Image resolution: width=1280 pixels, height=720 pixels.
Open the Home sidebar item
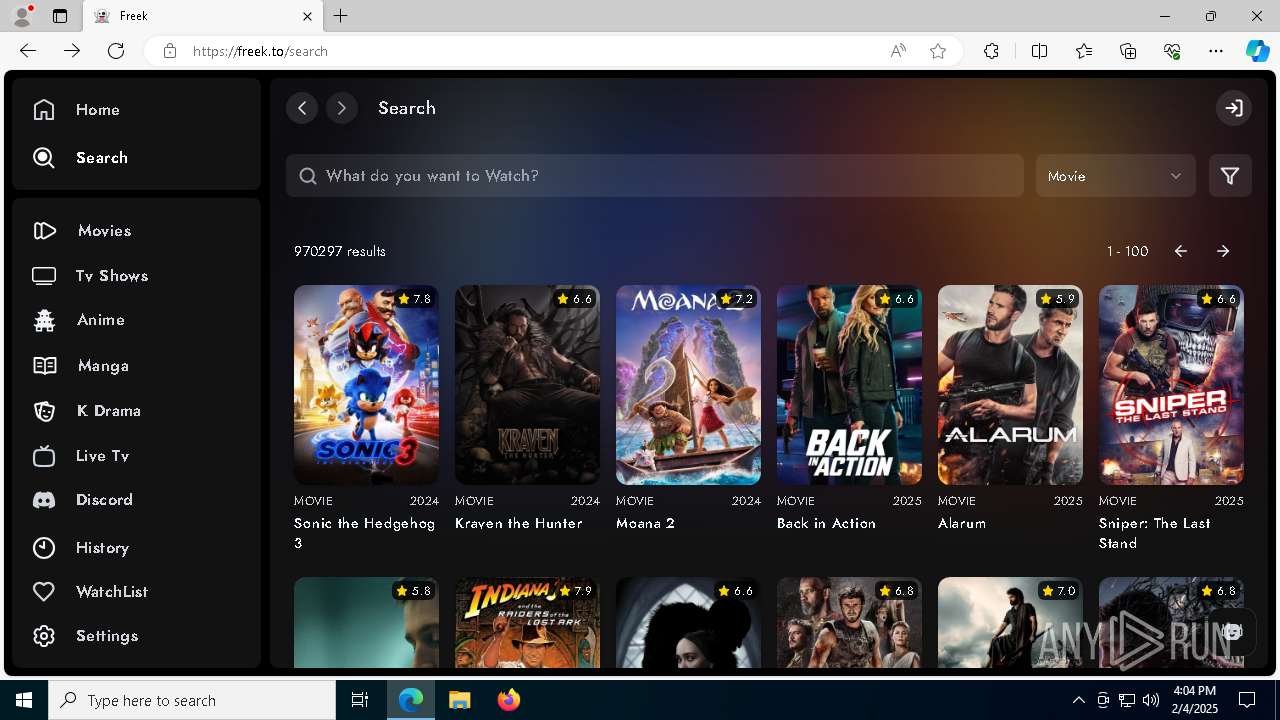(76, 110)
